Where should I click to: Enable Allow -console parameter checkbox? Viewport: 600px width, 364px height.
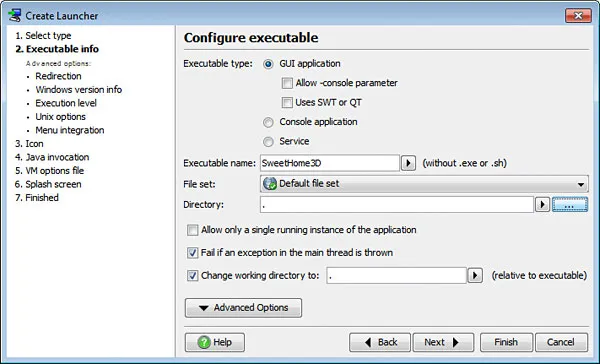(x=287, y=83)
